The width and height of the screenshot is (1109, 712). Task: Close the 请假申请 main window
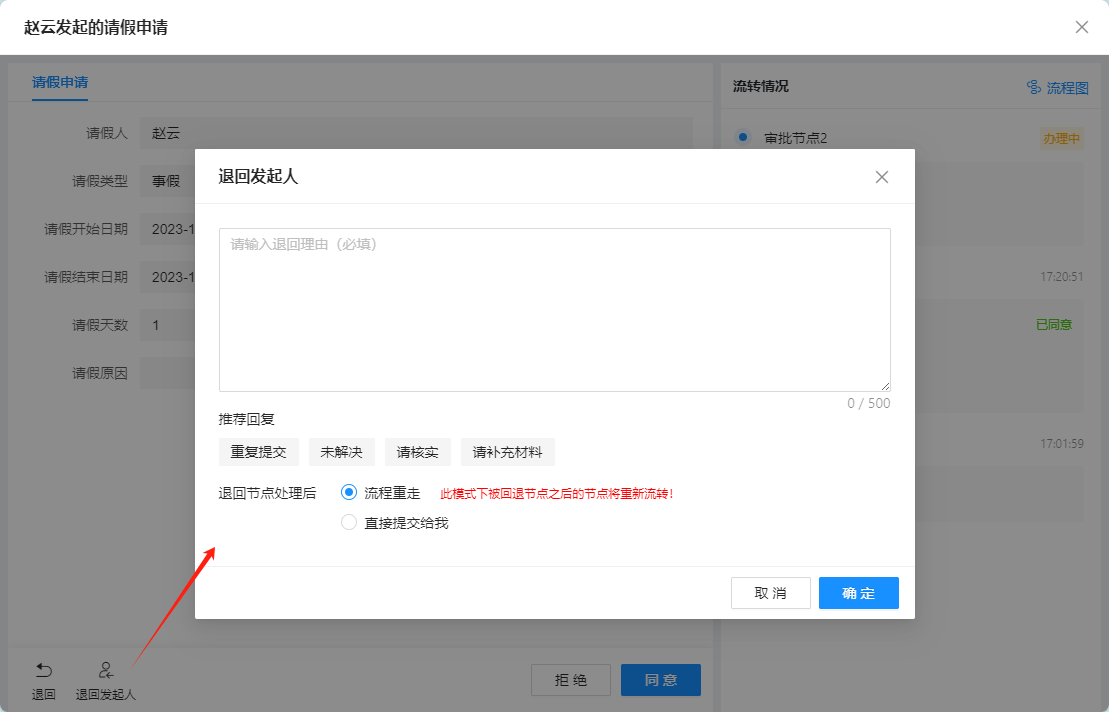click(1081, 27)
